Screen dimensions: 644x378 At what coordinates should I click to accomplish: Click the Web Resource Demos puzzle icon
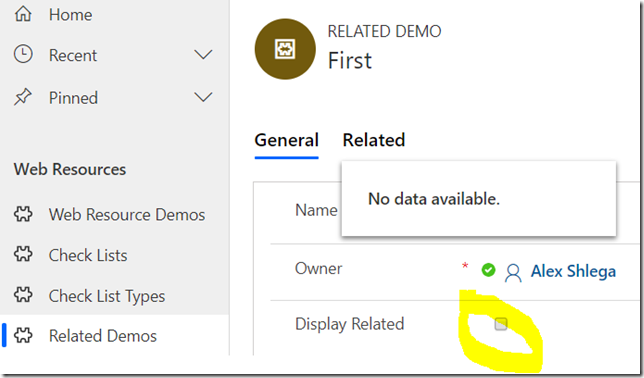23,214
